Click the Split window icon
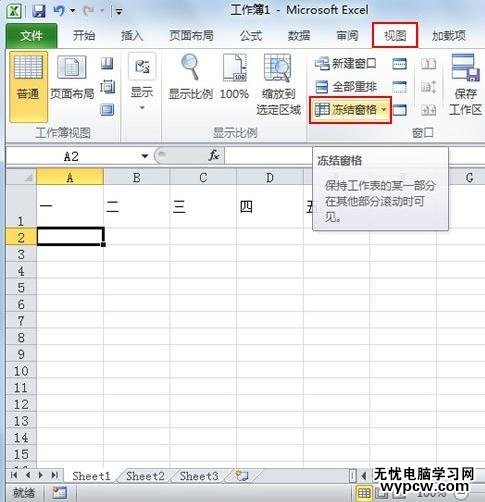This screenshot has height=502, width=485. [x=399, y=64]
